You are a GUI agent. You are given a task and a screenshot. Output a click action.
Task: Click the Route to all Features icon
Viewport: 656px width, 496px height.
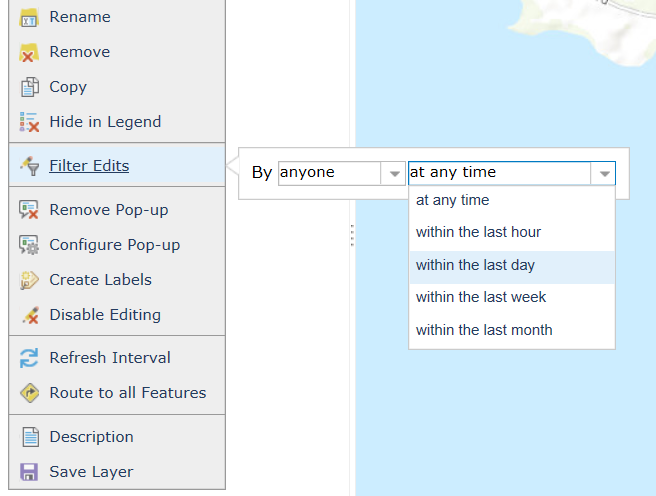coord(29,393)
